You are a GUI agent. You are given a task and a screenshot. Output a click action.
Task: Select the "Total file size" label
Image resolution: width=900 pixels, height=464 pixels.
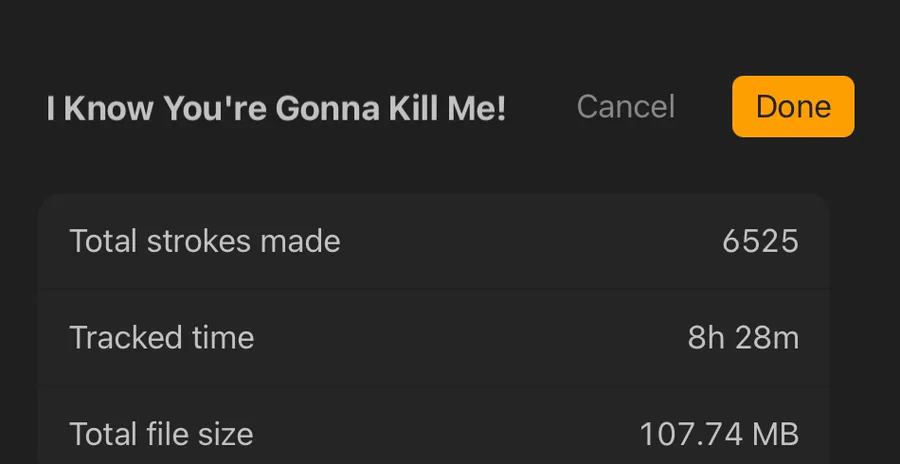pos(161,434)
